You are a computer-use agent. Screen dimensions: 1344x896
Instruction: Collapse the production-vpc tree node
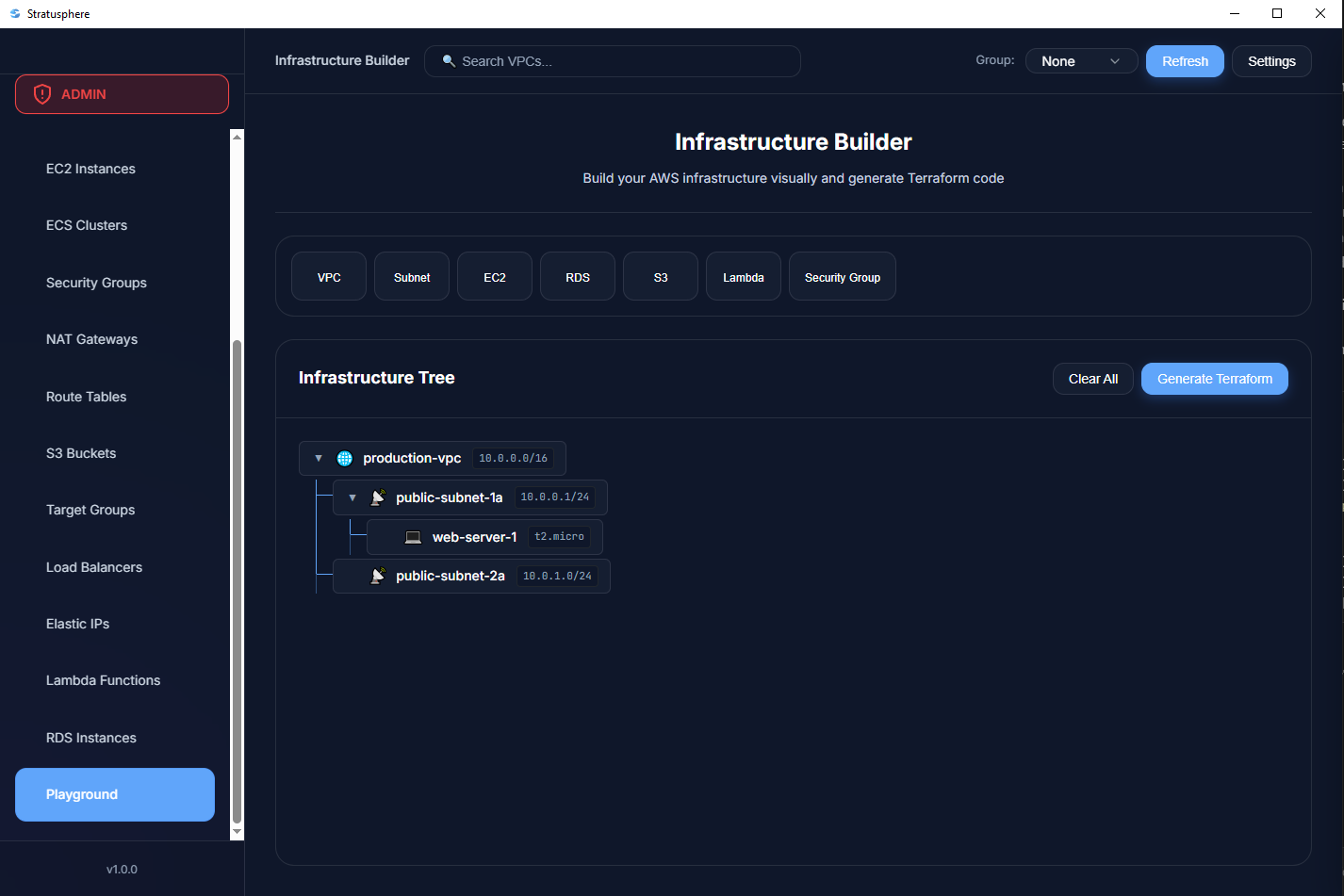click(x=318, y=458)
